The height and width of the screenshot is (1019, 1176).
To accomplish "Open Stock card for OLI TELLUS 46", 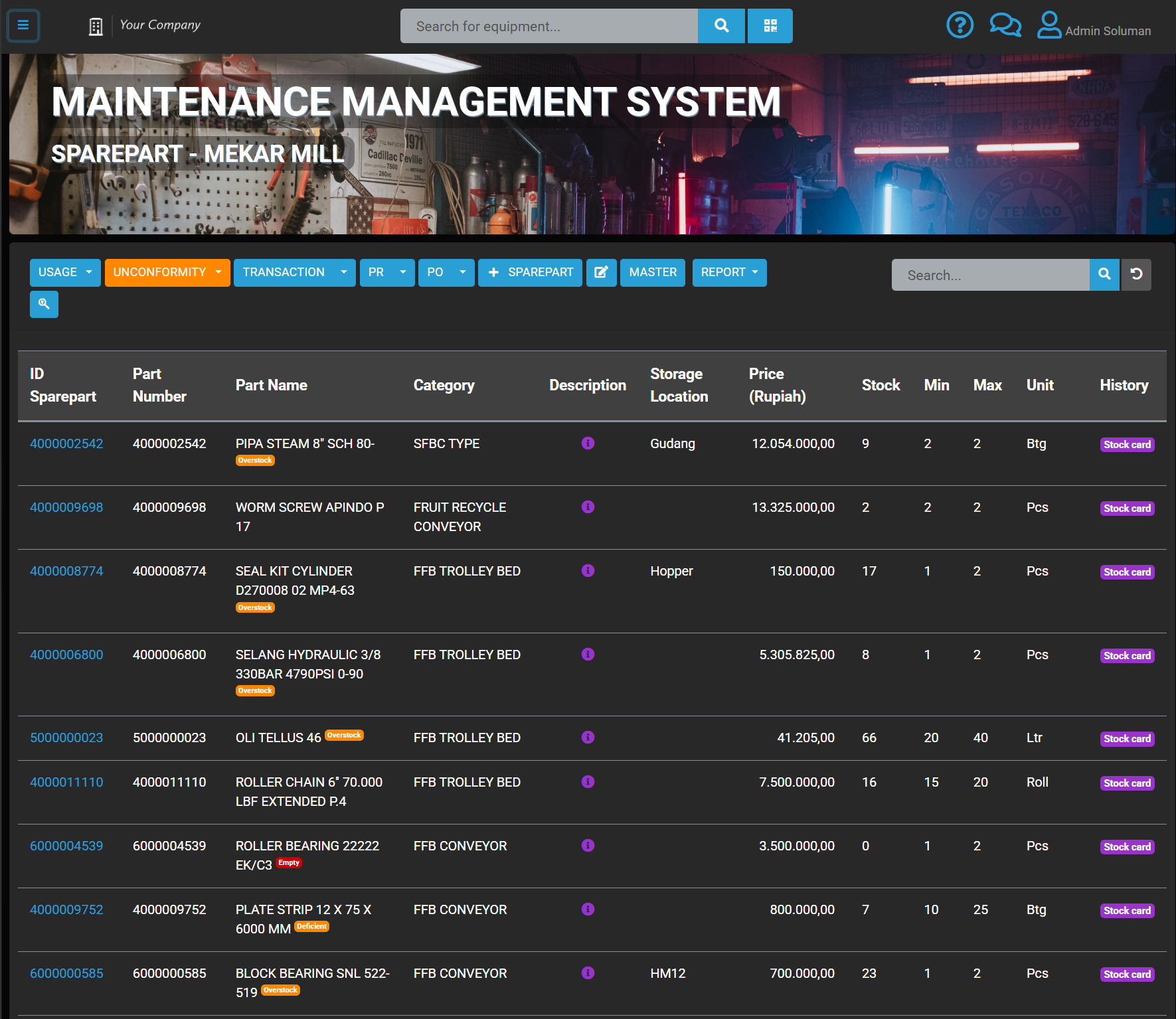I will point(1127,739).
